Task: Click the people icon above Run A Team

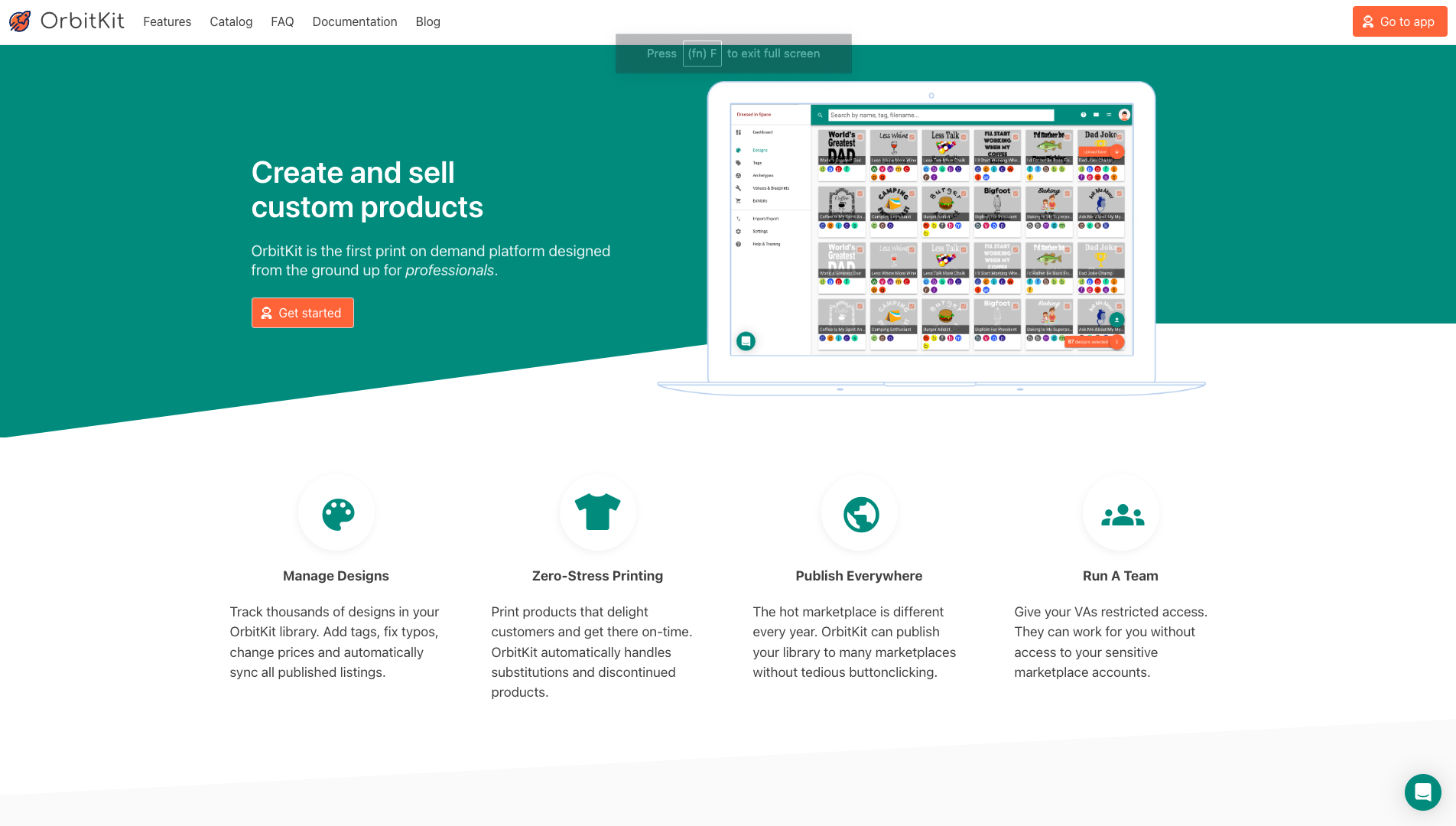Action: [x=1122, y=515]
